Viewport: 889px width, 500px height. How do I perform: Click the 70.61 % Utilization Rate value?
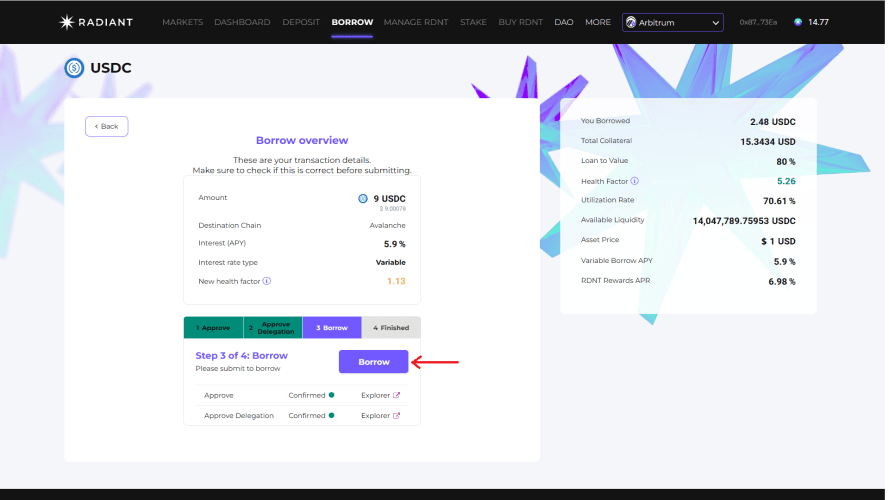pos(779,201)
